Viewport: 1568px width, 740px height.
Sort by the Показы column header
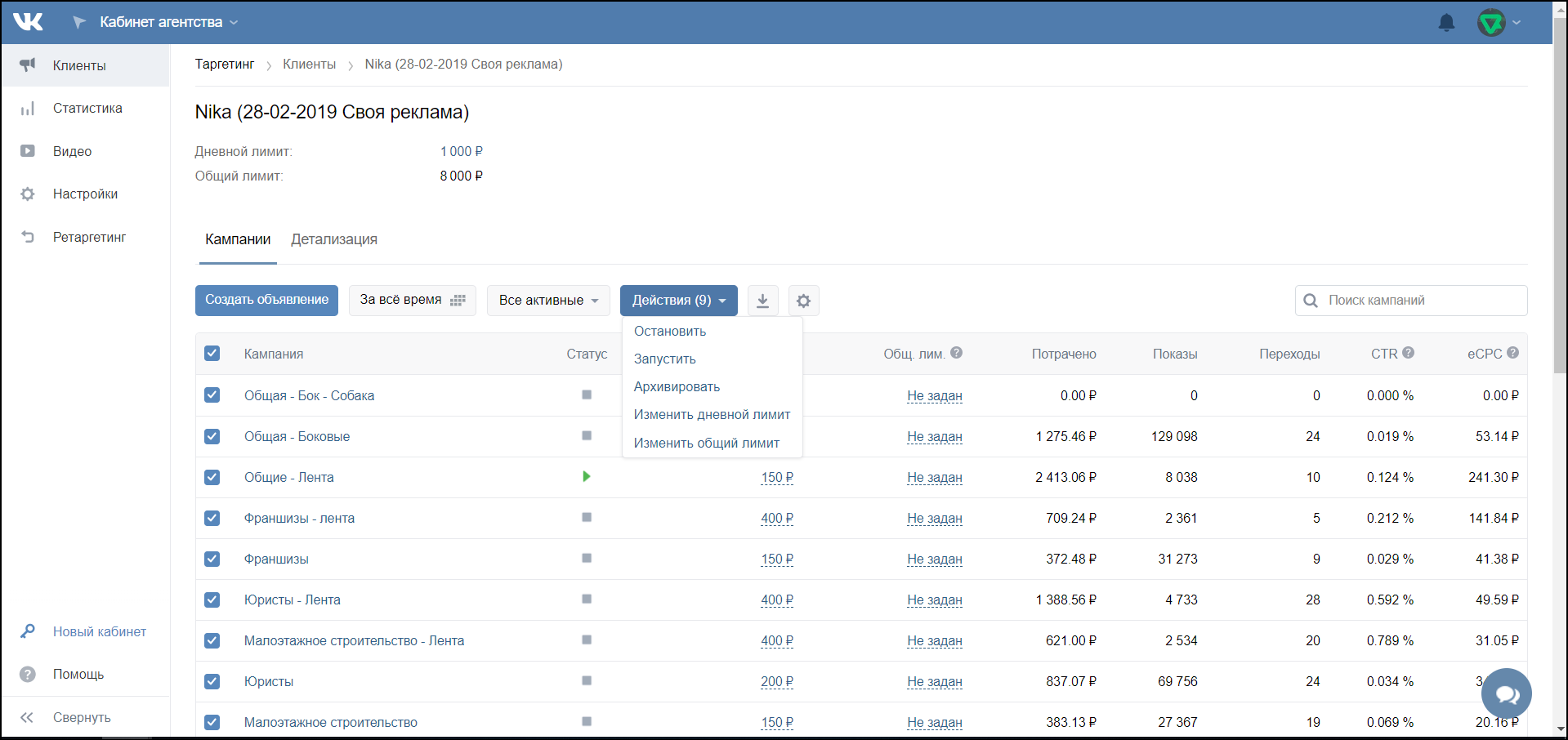point(1175,354)
